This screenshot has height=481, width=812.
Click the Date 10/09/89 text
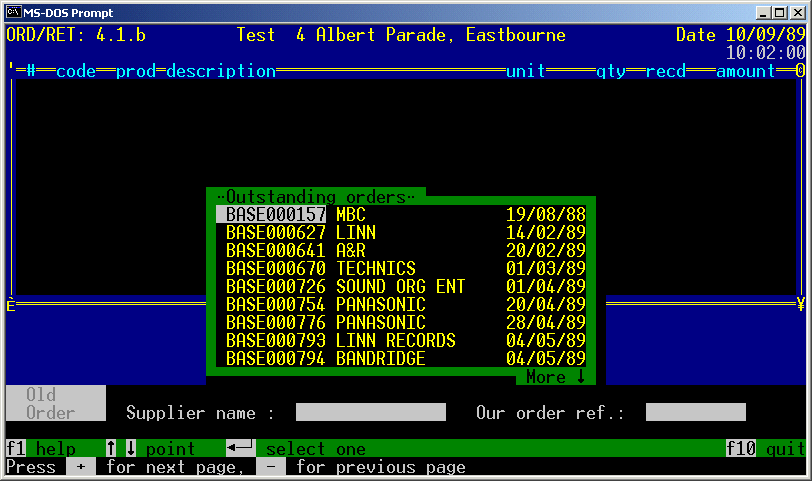click(x=741, y=35)
